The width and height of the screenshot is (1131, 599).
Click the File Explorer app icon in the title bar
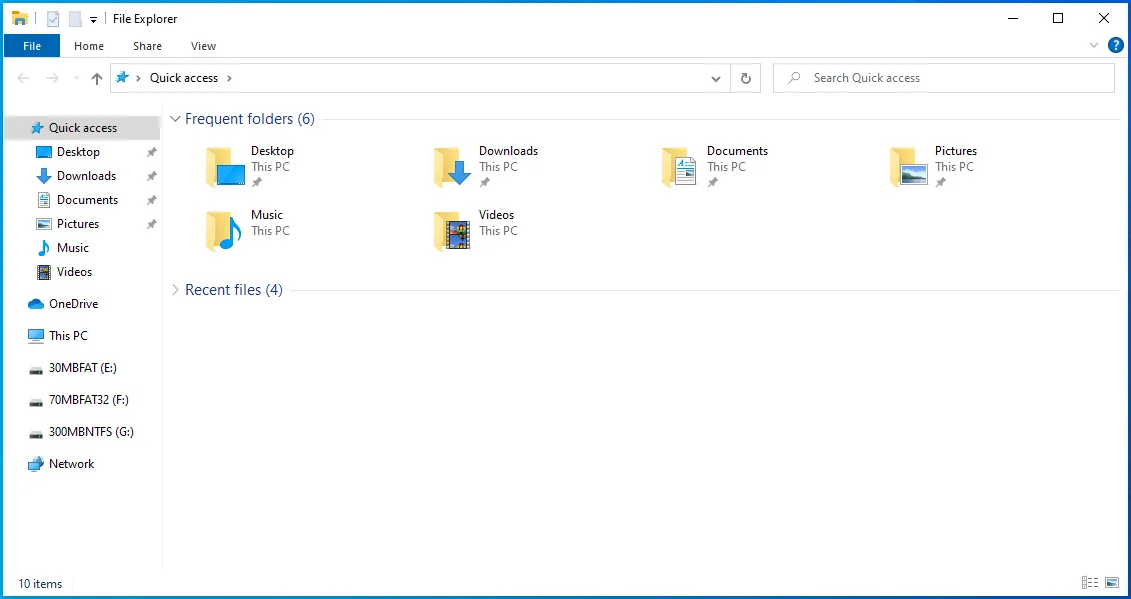(19, 19)
